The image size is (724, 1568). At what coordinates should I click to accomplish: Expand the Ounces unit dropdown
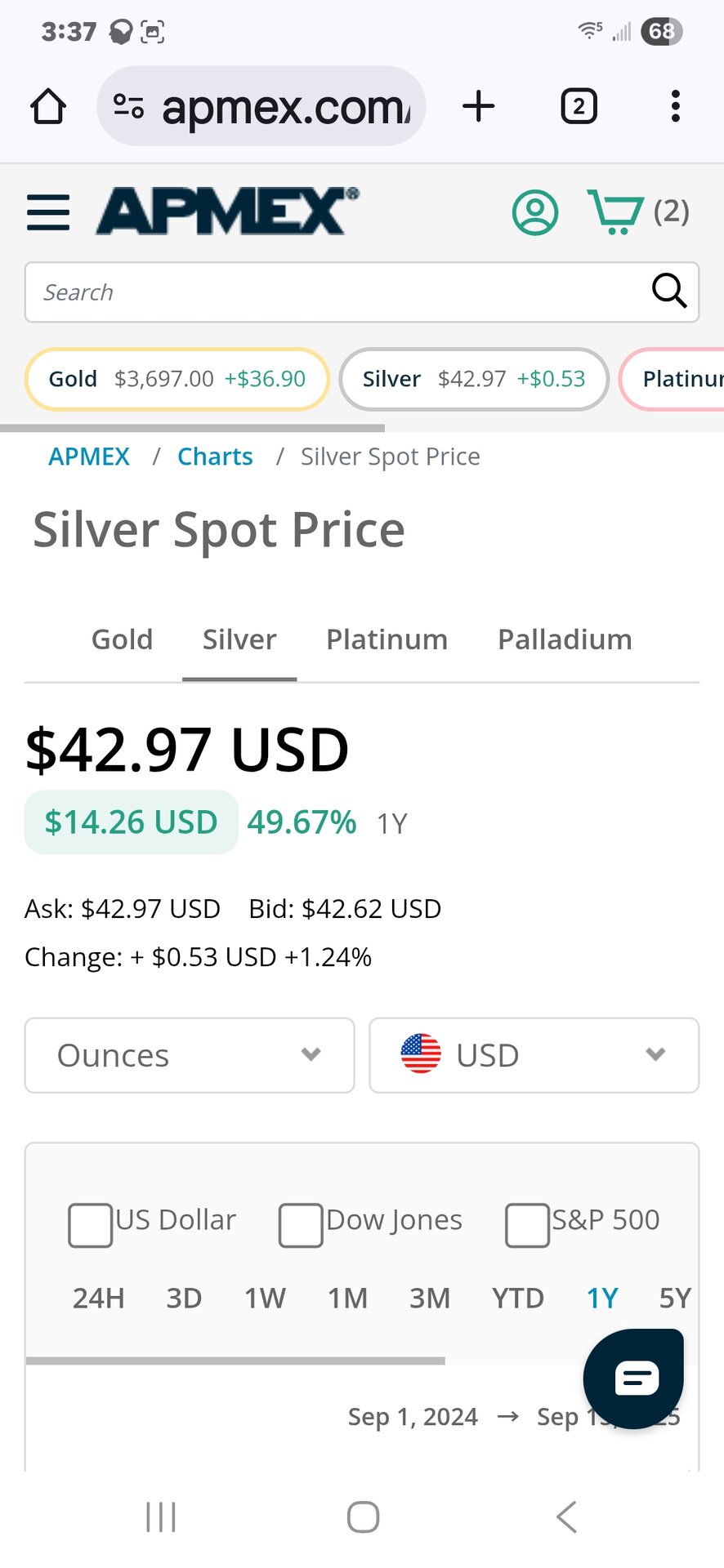[x=190, y=1055]
